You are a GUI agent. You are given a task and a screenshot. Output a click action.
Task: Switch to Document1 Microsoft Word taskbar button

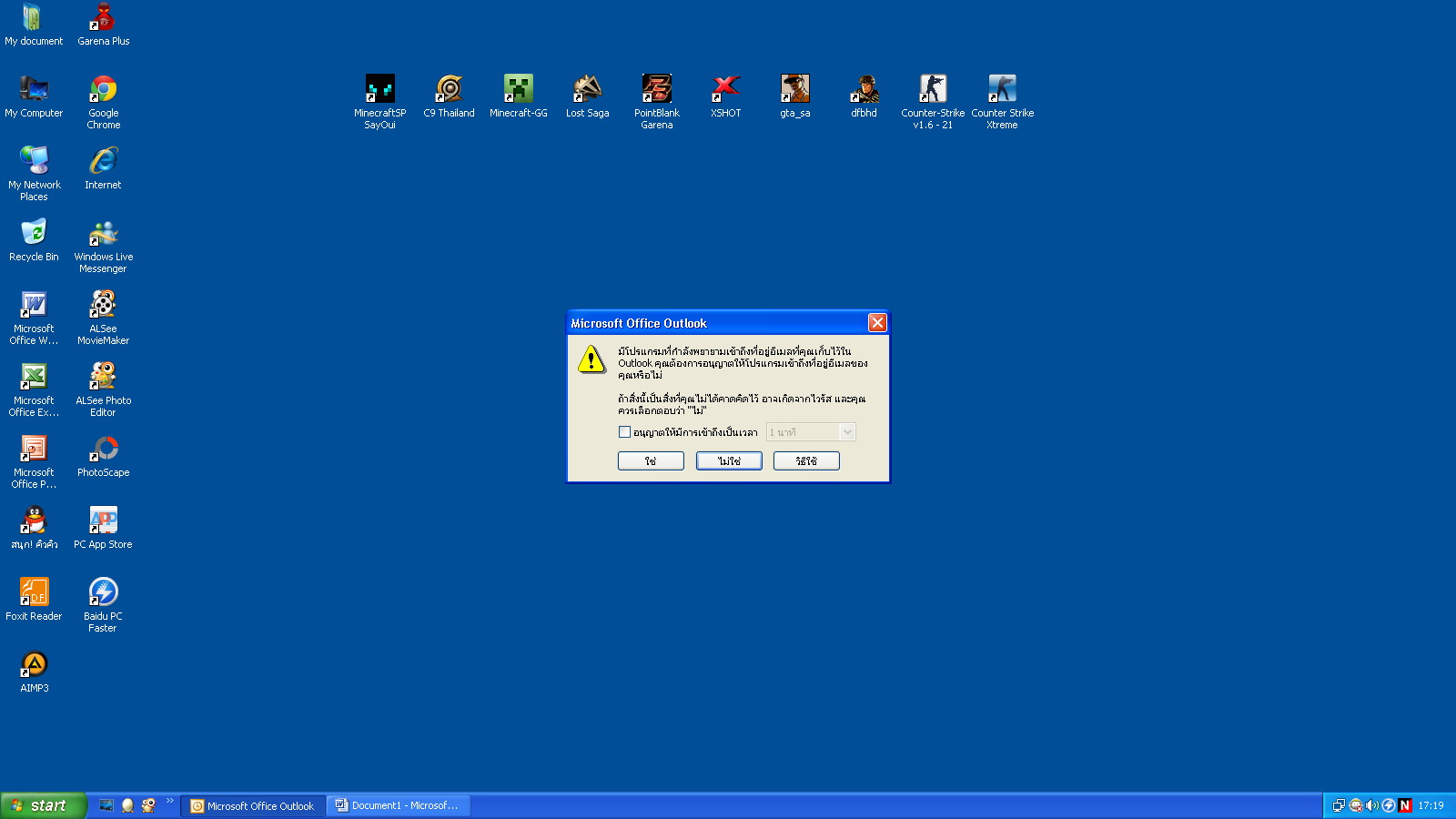tap(399, 805)
